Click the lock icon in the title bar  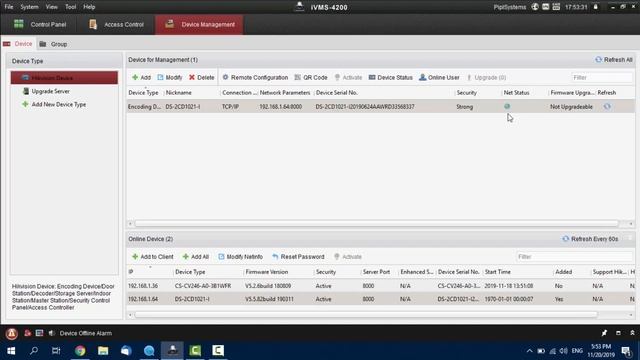click(596, 7)
